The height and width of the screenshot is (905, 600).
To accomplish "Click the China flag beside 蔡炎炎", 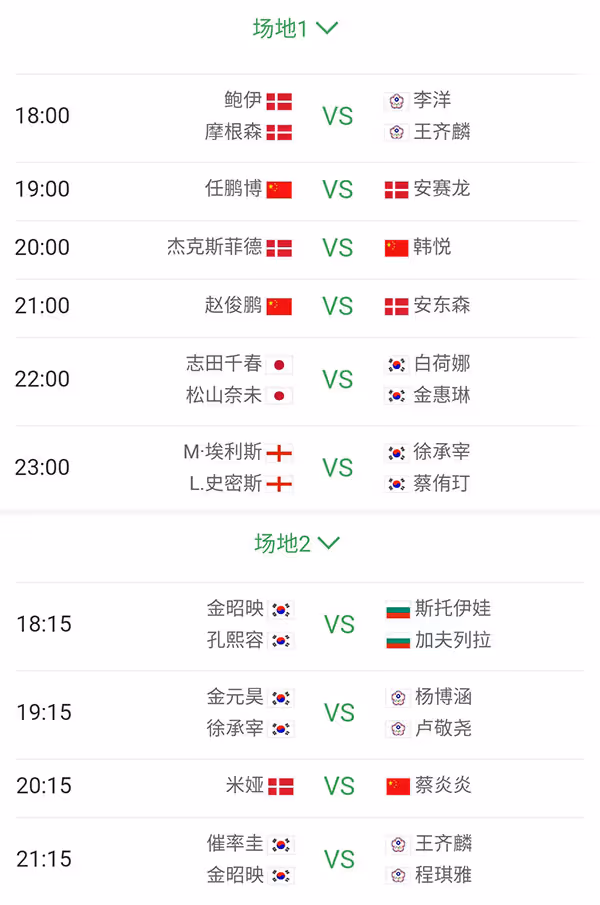I will [x=398, y=786].
